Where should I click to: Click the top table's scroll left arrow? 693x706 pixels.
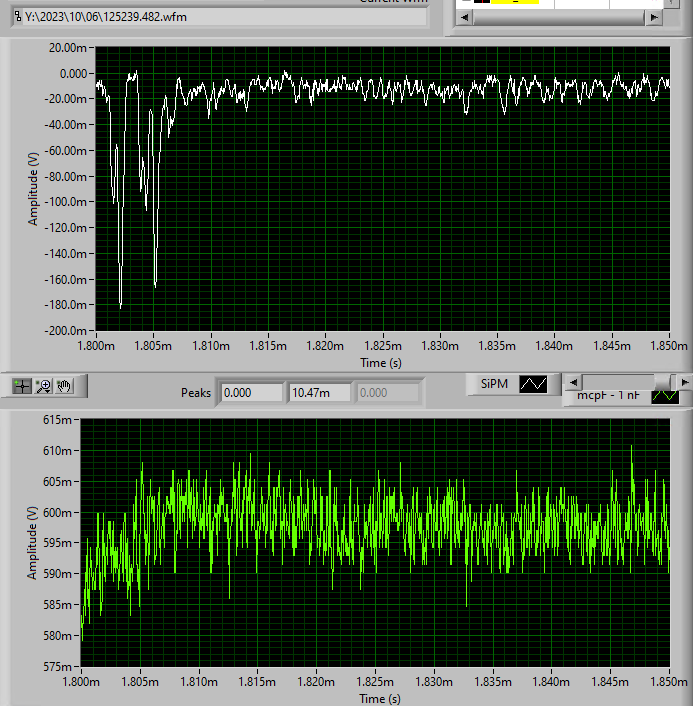(x=464, y=19)
